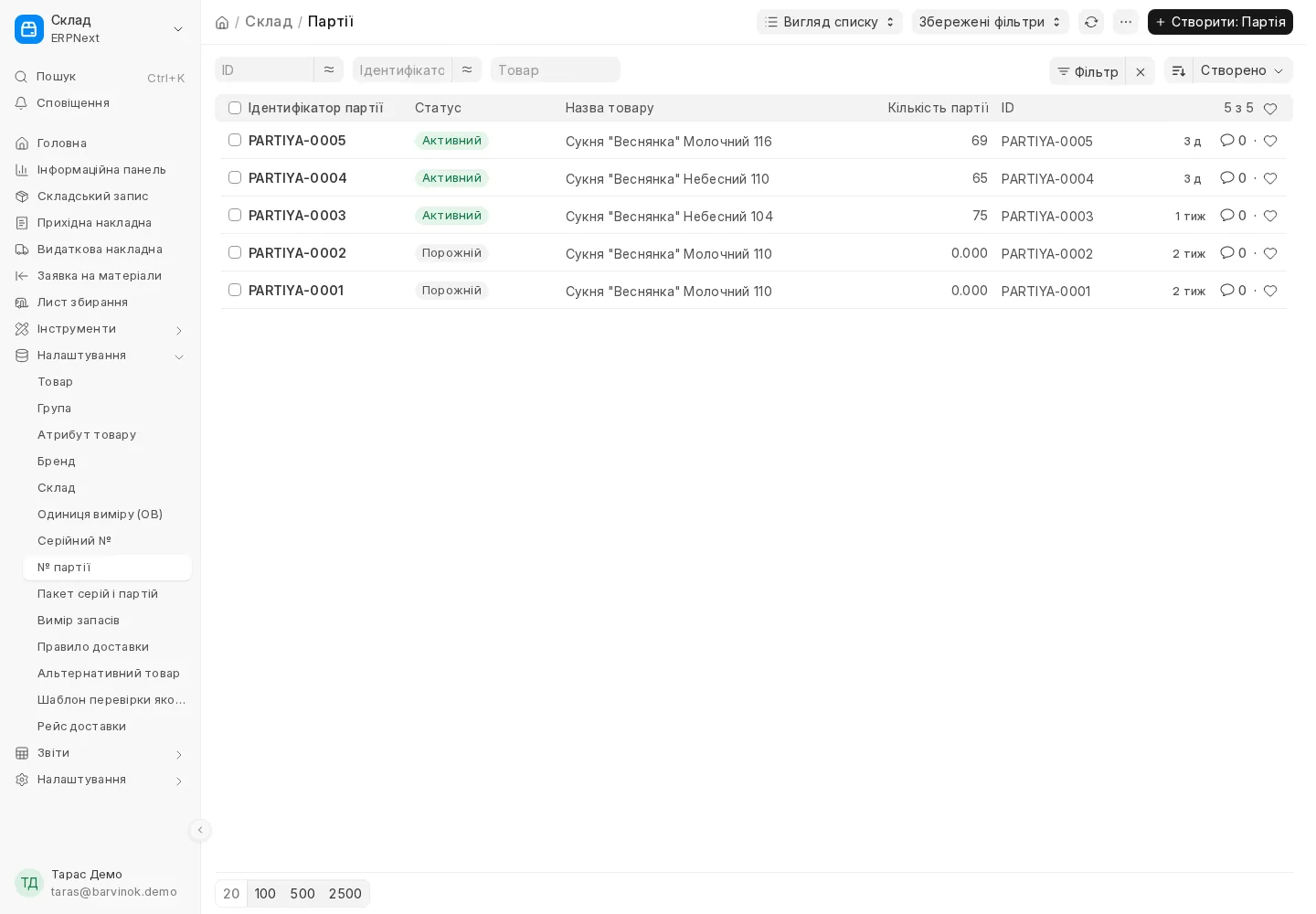
Task: Check the PARTIYA-0005 row checkbox
Action: pyautogui.click(x=235, y=140)
